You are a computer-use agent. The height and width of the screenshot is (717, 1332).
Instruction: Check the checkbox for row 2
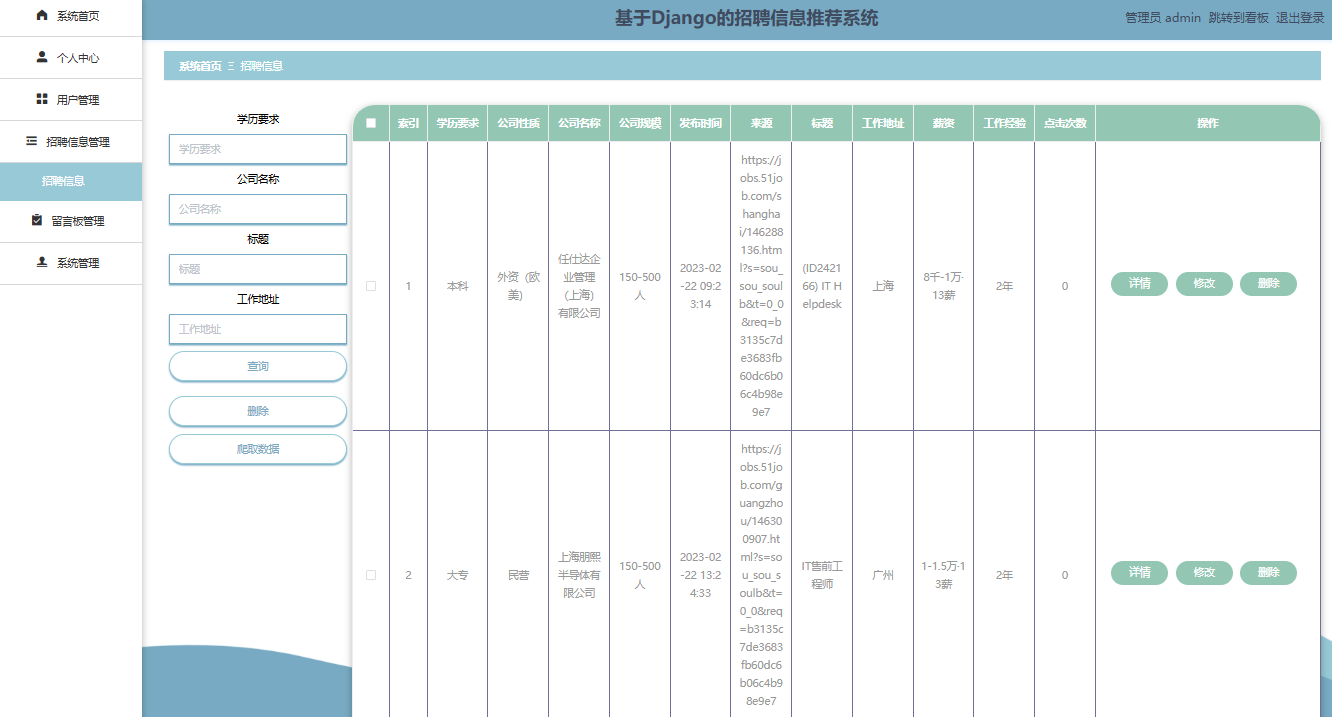(371, 575)
